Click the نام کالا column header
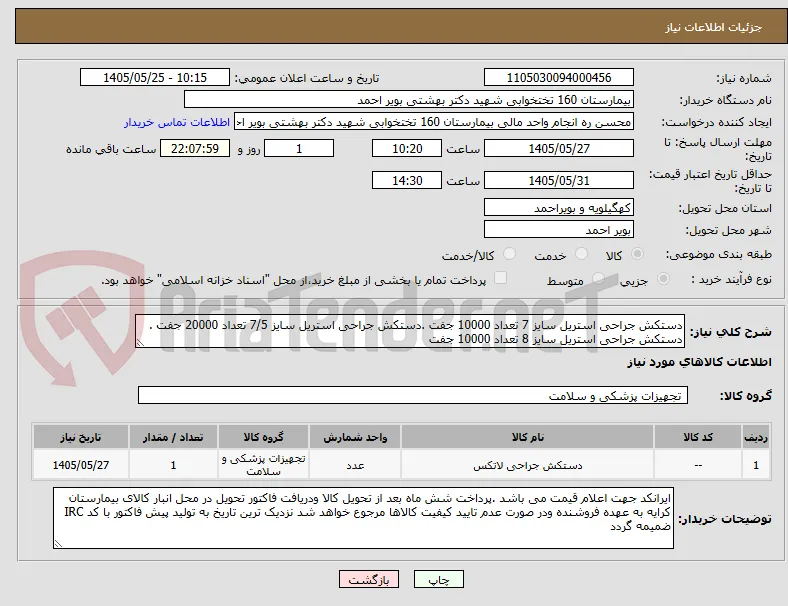The image size is (788, 606). (x=527, y=437)
